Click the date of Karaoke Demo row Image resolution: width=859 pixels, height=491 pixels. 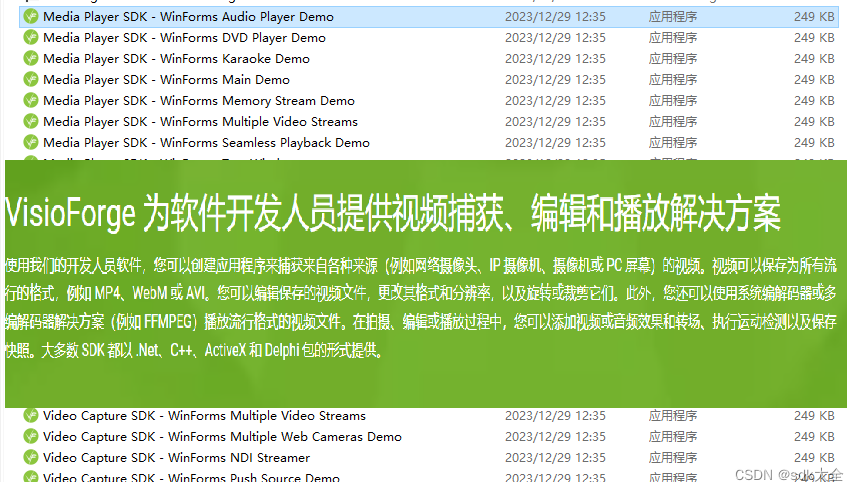[x=556, y=59]
